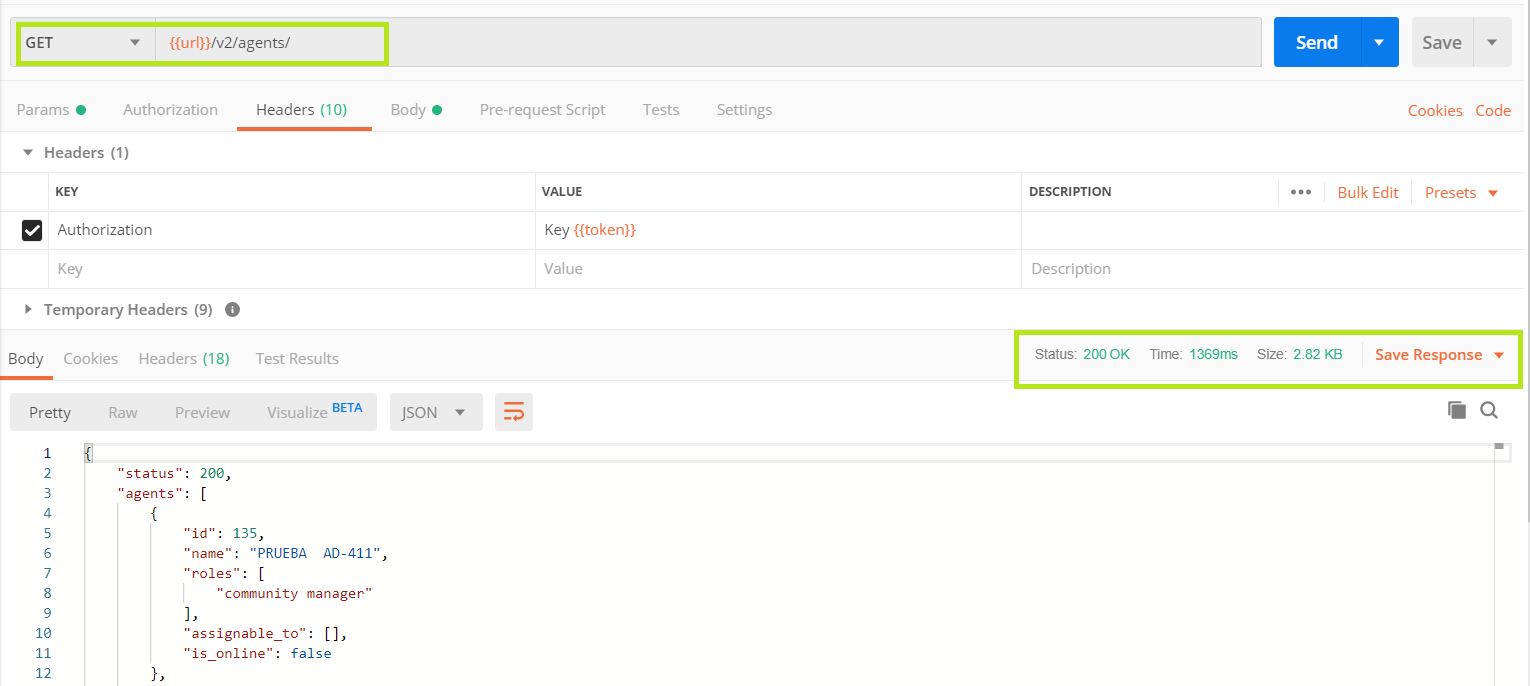Image resolution: width=1530 pixels, height=686 pixels.
Task: Switch to Raw view
Action: [123, 412]
